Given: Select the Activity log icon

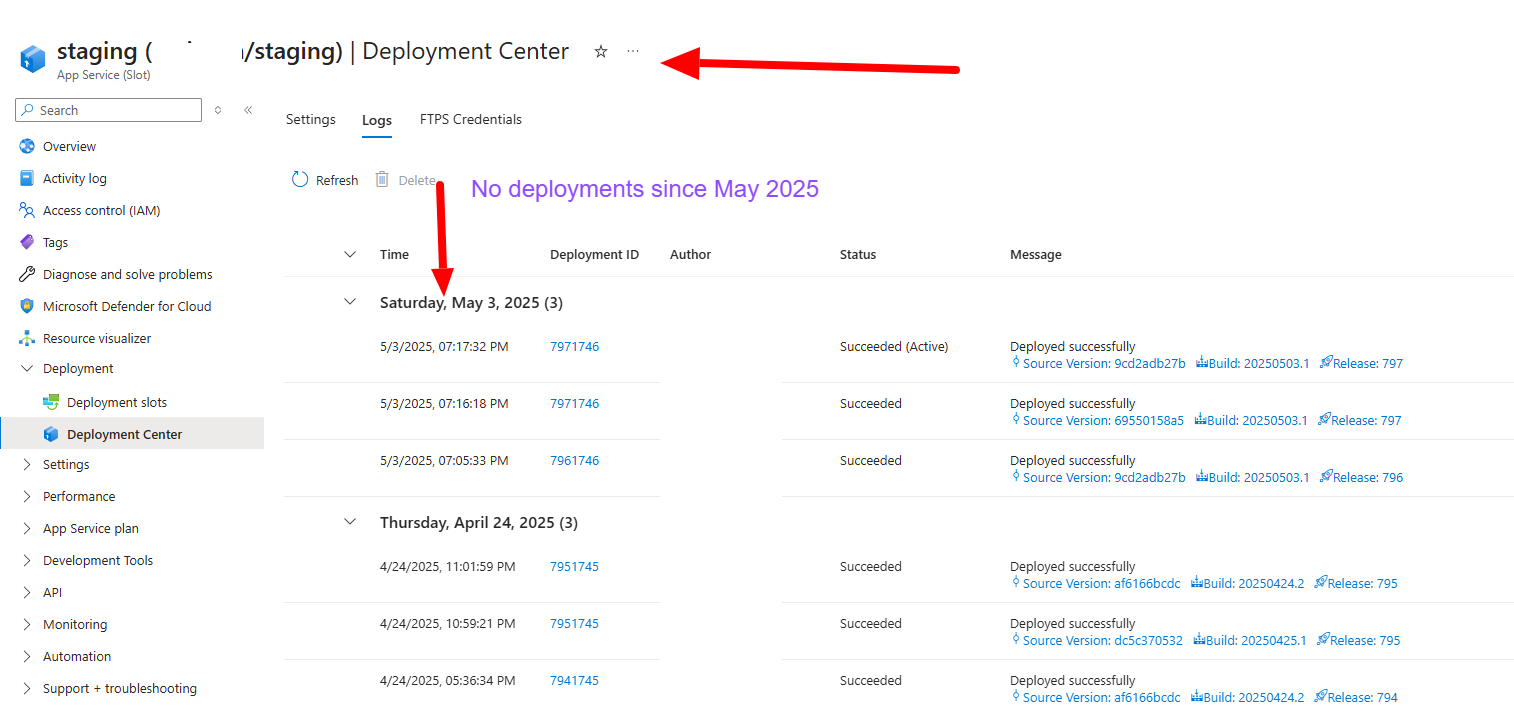Looking at the screenshot, I should click(x=27, y=178).
